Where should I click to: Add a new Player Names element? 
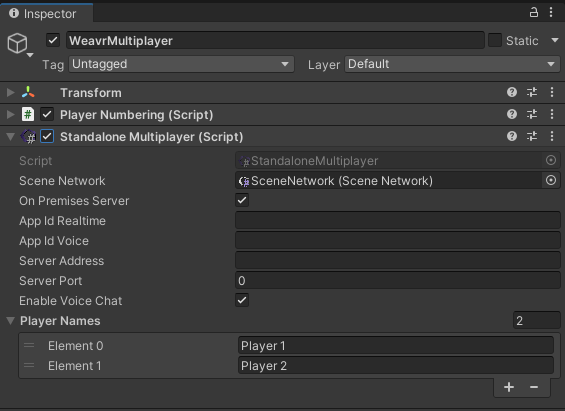click(509, 387)
